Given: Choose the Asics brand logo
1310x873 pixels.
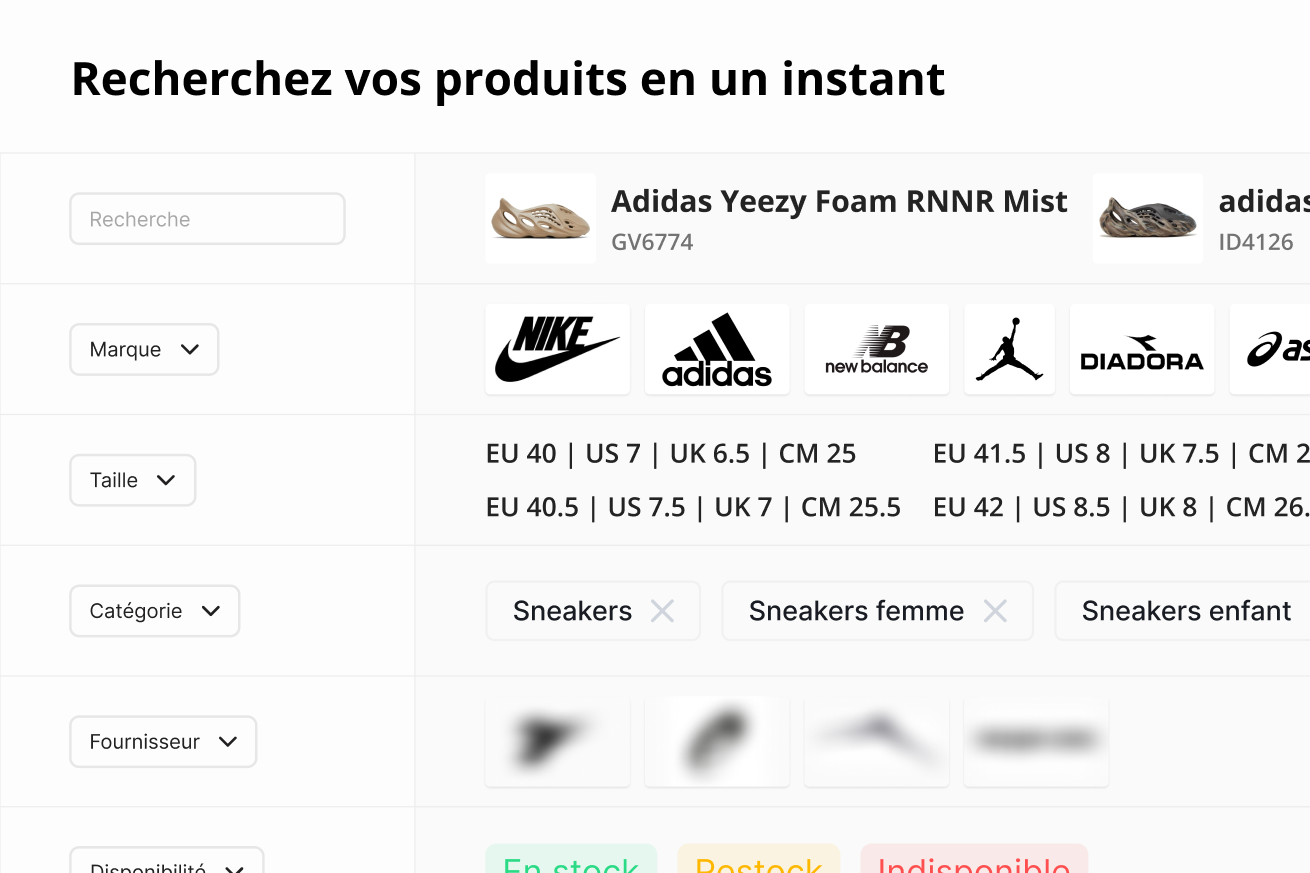Looking at the screenshot, I should click(1270, 349).
